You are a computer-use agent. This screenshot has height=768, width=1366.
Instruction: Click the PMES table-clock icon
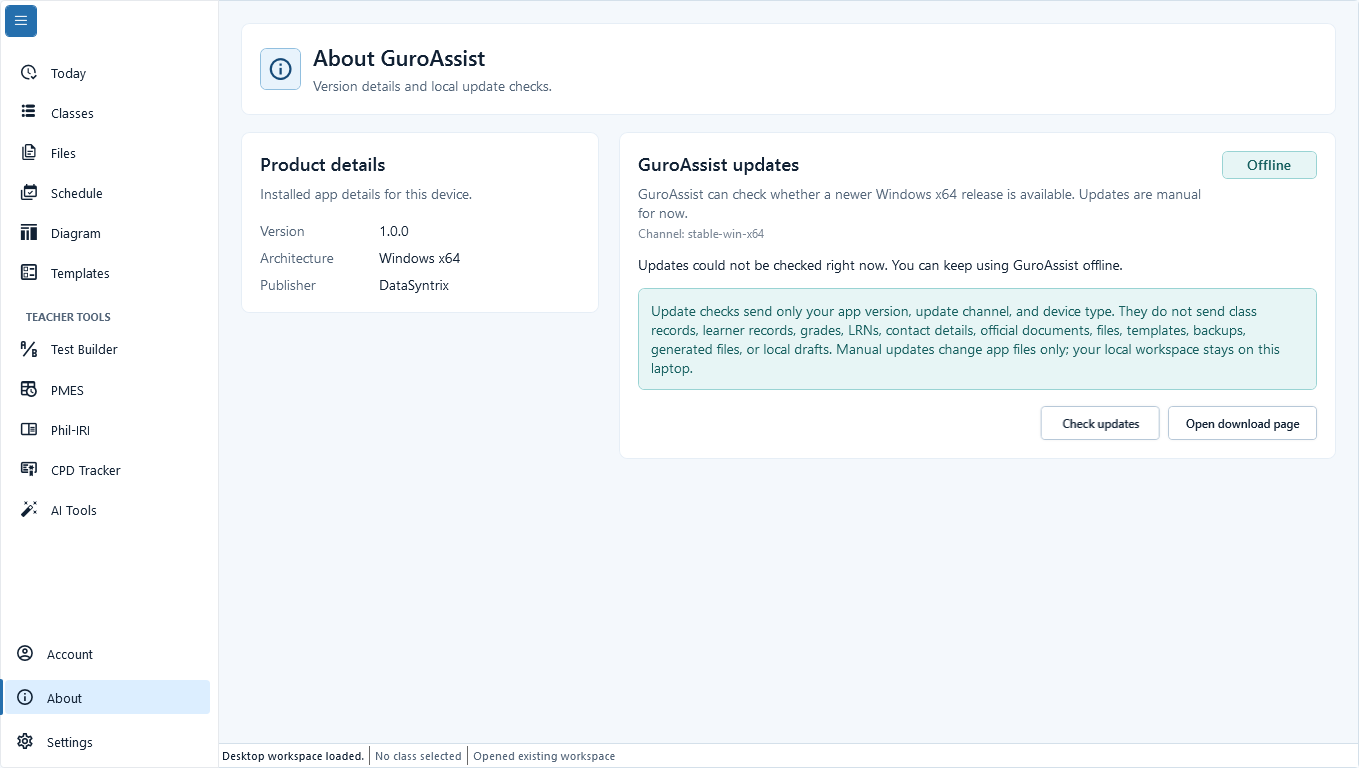(x=29, y=390)
